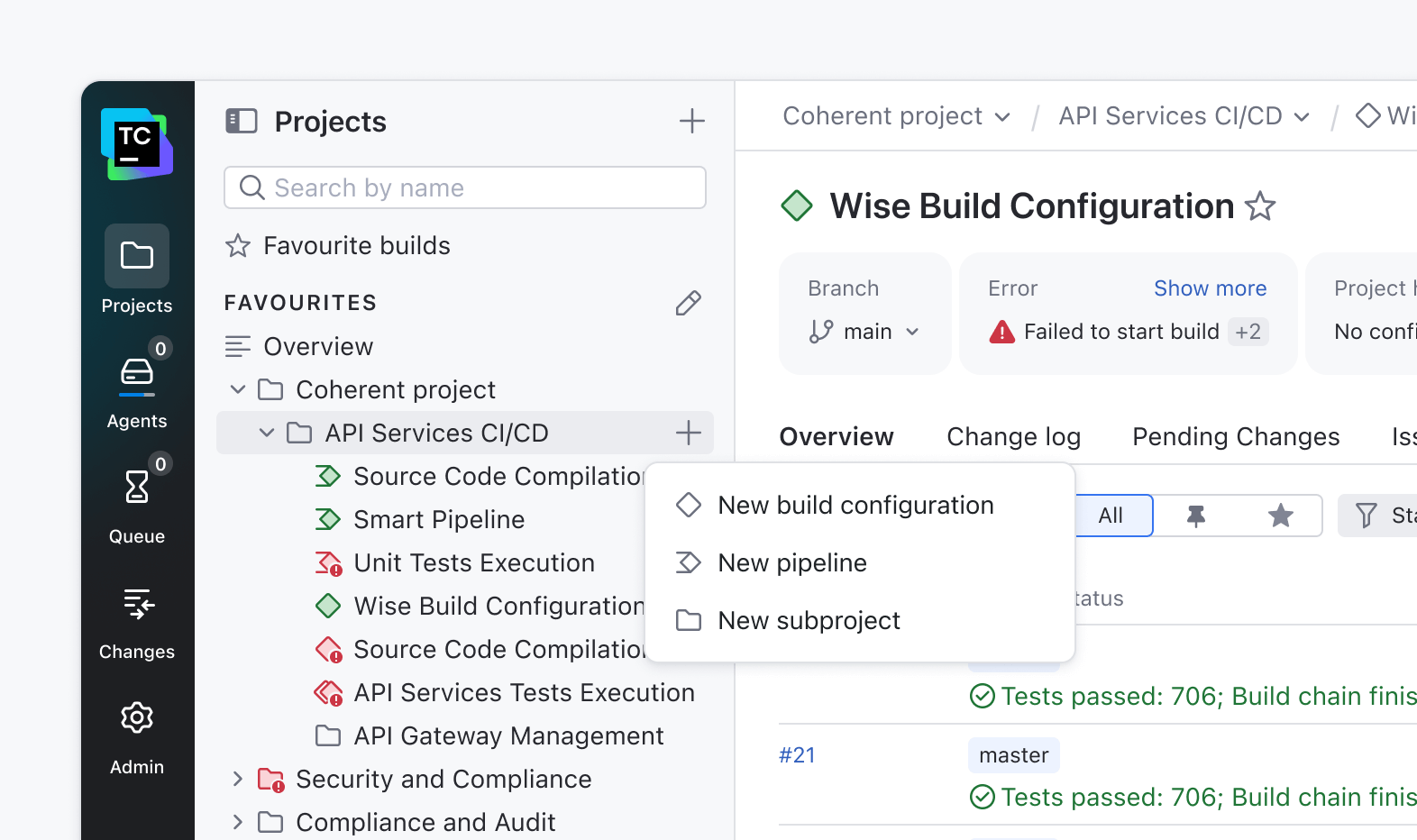Screen dimensions: 1417x840
Task: Expand the Security and Compliance project
Action: [238, 779]
